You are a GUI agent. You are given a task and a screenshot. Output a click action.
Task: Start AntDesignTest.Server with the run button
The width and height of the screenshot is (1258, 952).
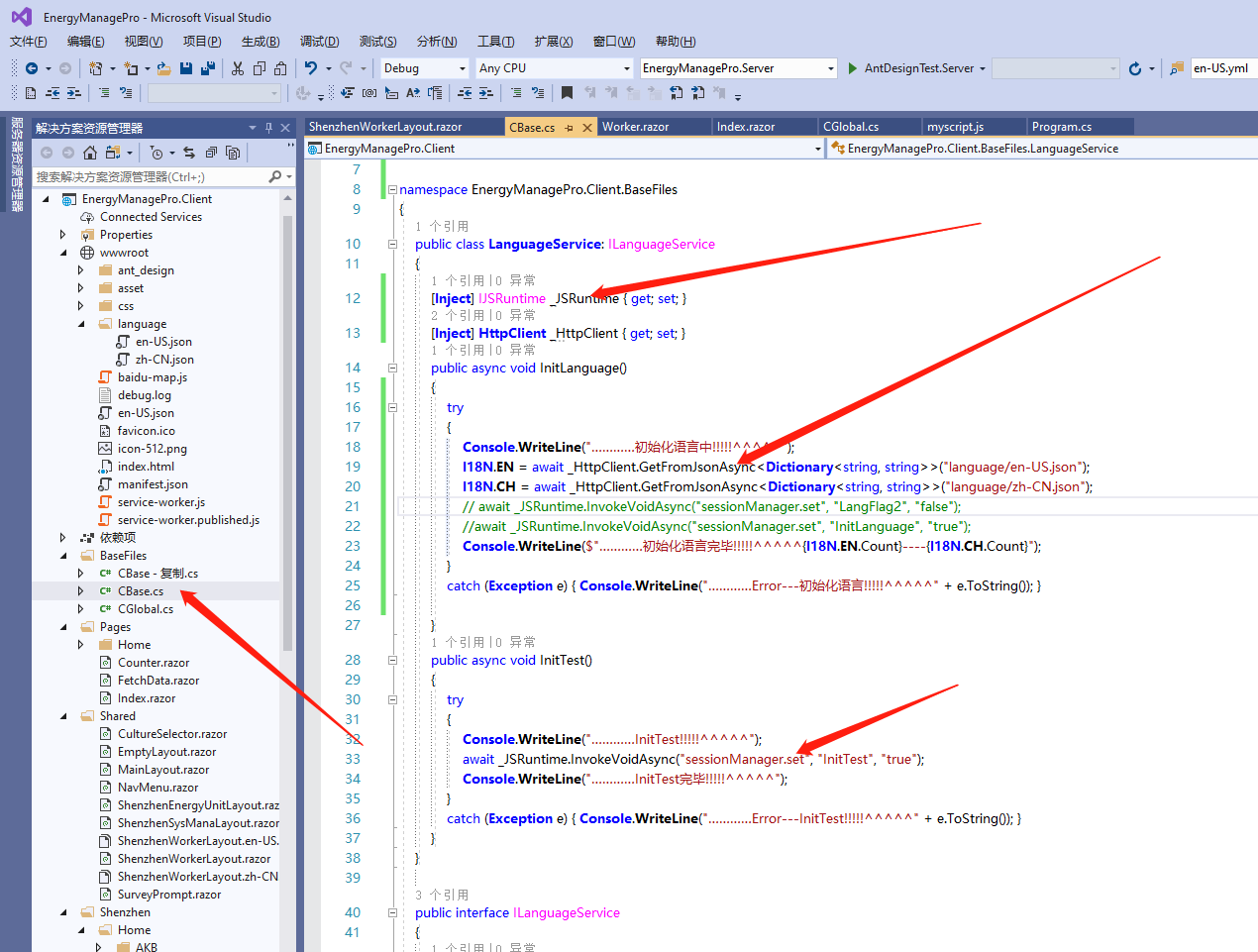pos(853,68)
